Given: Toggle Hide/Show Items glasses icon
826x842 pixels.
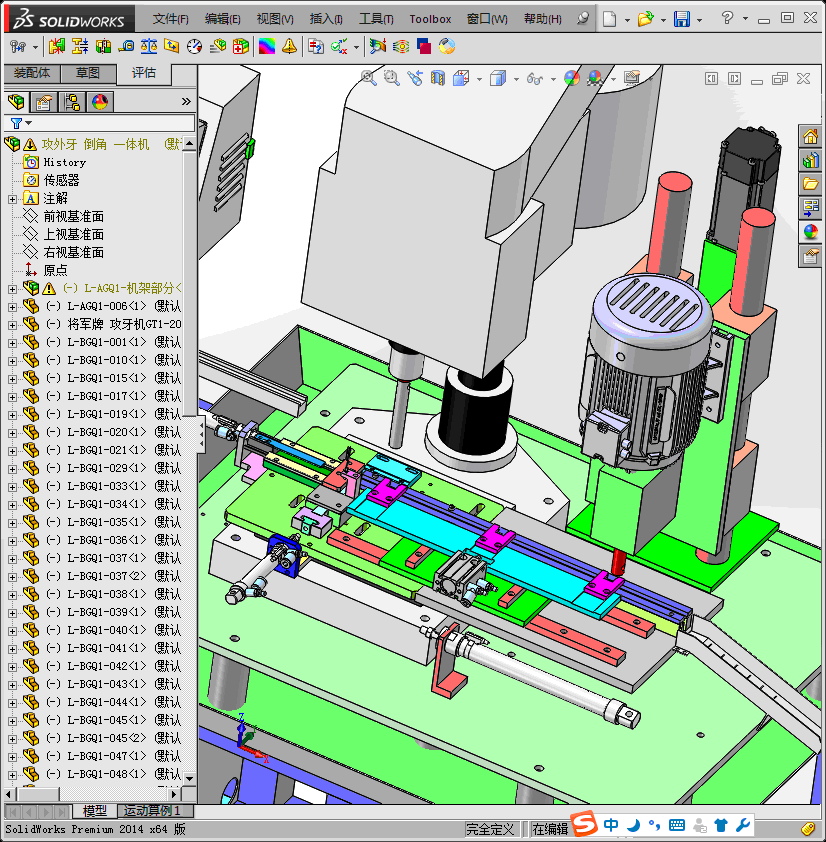Looking at the screenshot, I should (x=535, y=78).
